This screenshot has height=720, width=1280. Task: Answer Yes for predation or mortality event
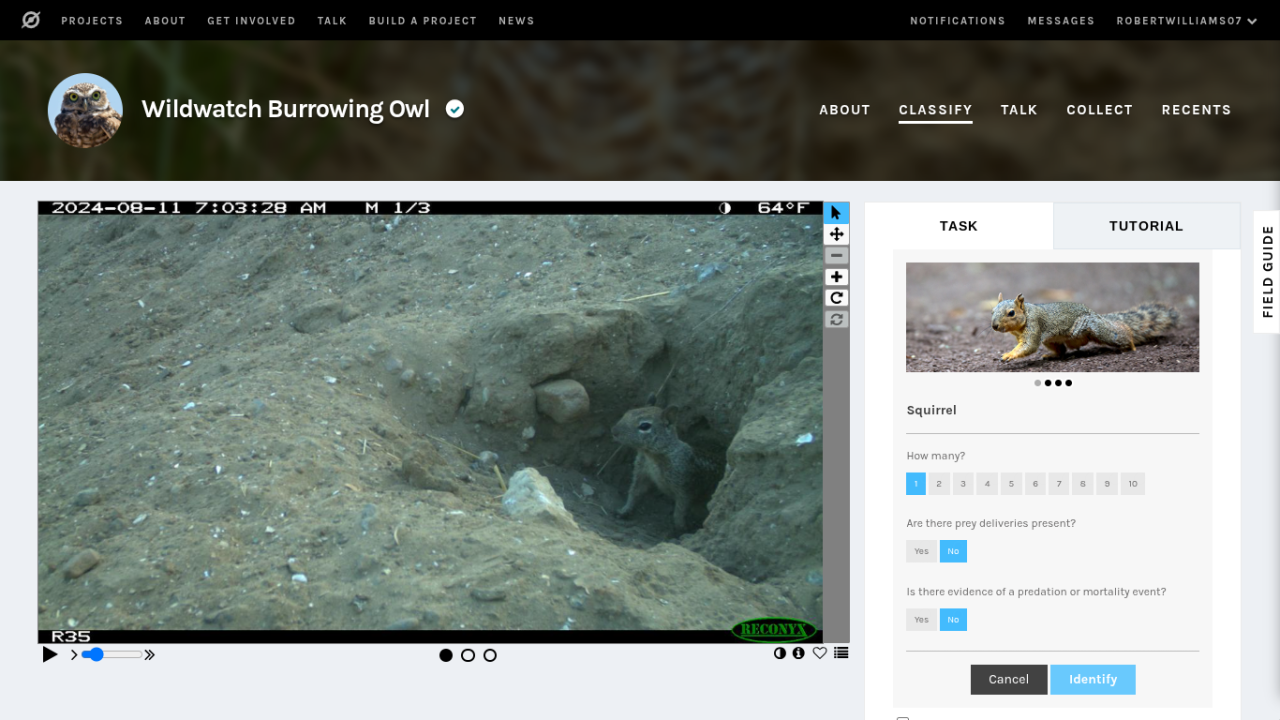[921, 620]
